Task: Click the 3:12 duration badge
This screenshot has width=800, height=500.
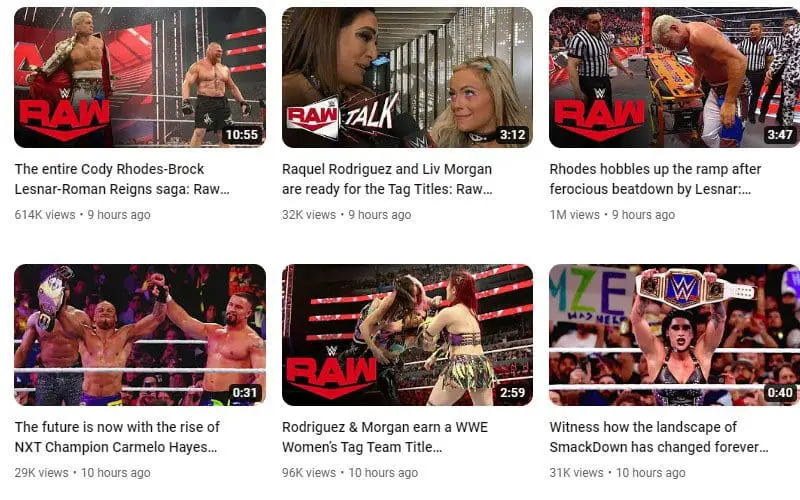Action: 512,135
